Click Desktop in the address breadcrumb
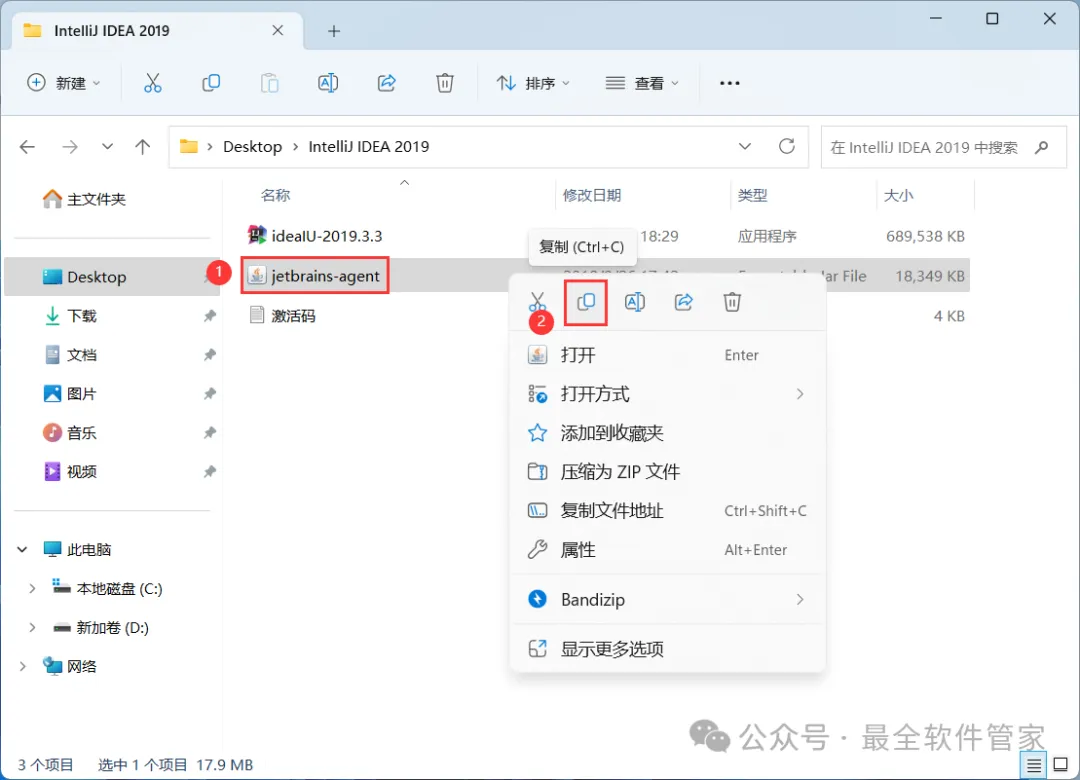Viewport: 1080px width, 780px height. click(x=253, y=147)
